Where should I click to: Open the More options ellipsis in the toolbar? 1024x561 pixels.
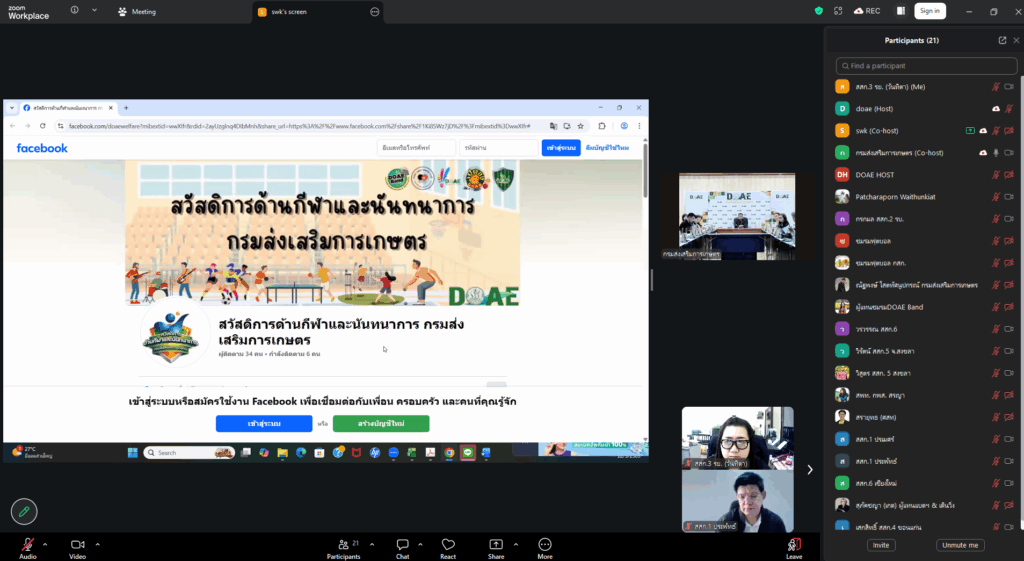(544, 545)
